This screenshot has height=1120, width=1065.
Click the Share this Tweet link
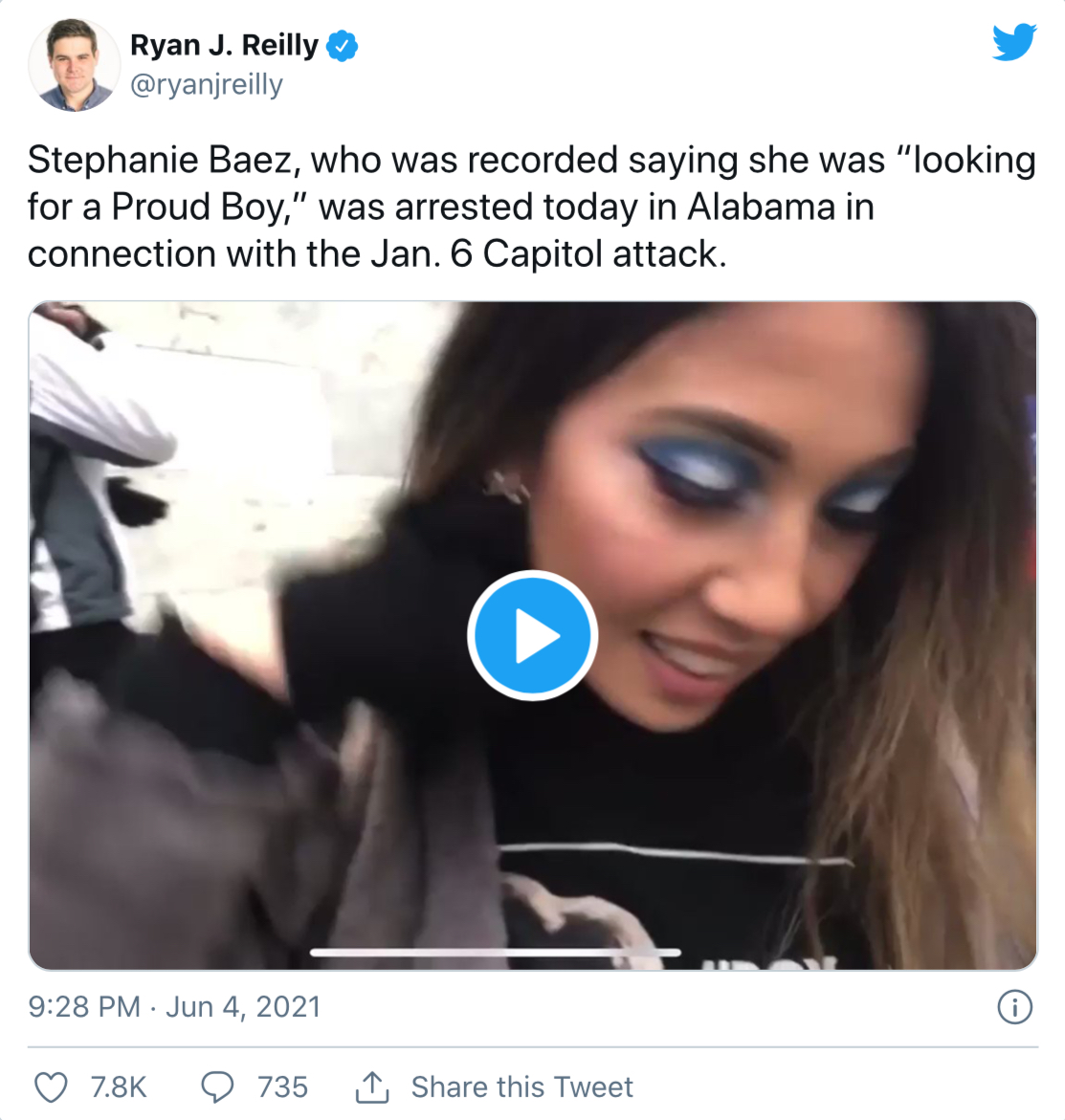point(522,1087)
